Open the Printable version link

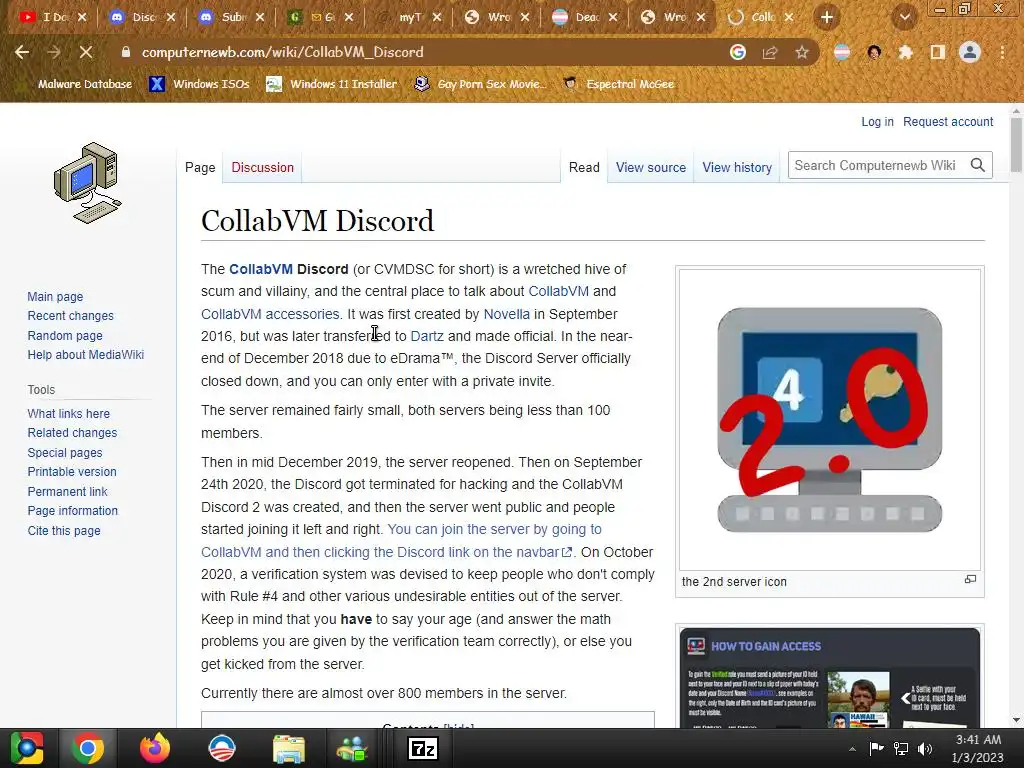(x=72, y=472)
